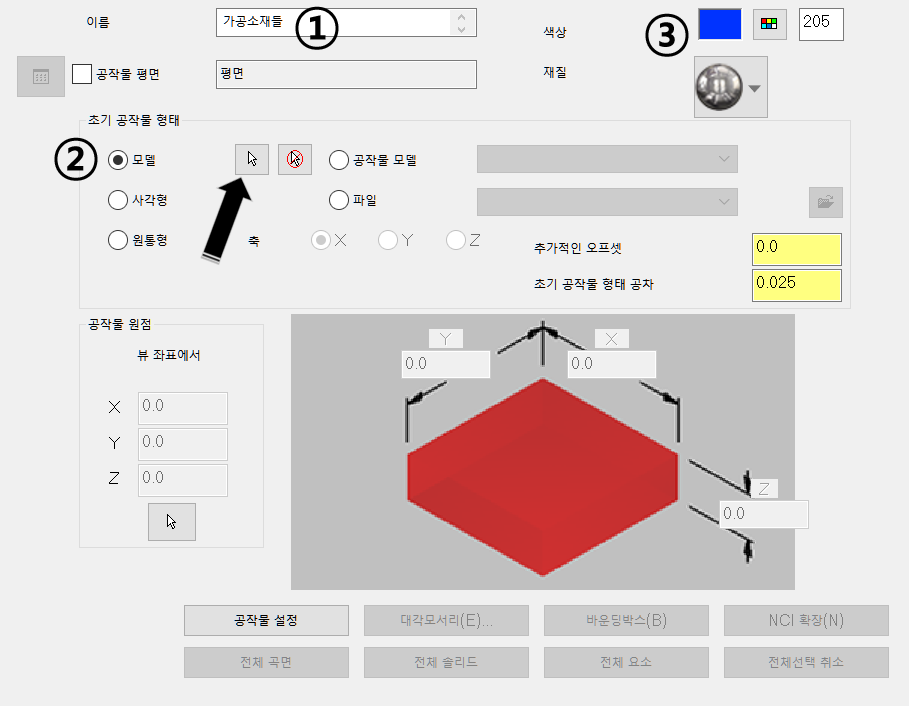
Task: Click the 평면 text field
Action: 346,74
